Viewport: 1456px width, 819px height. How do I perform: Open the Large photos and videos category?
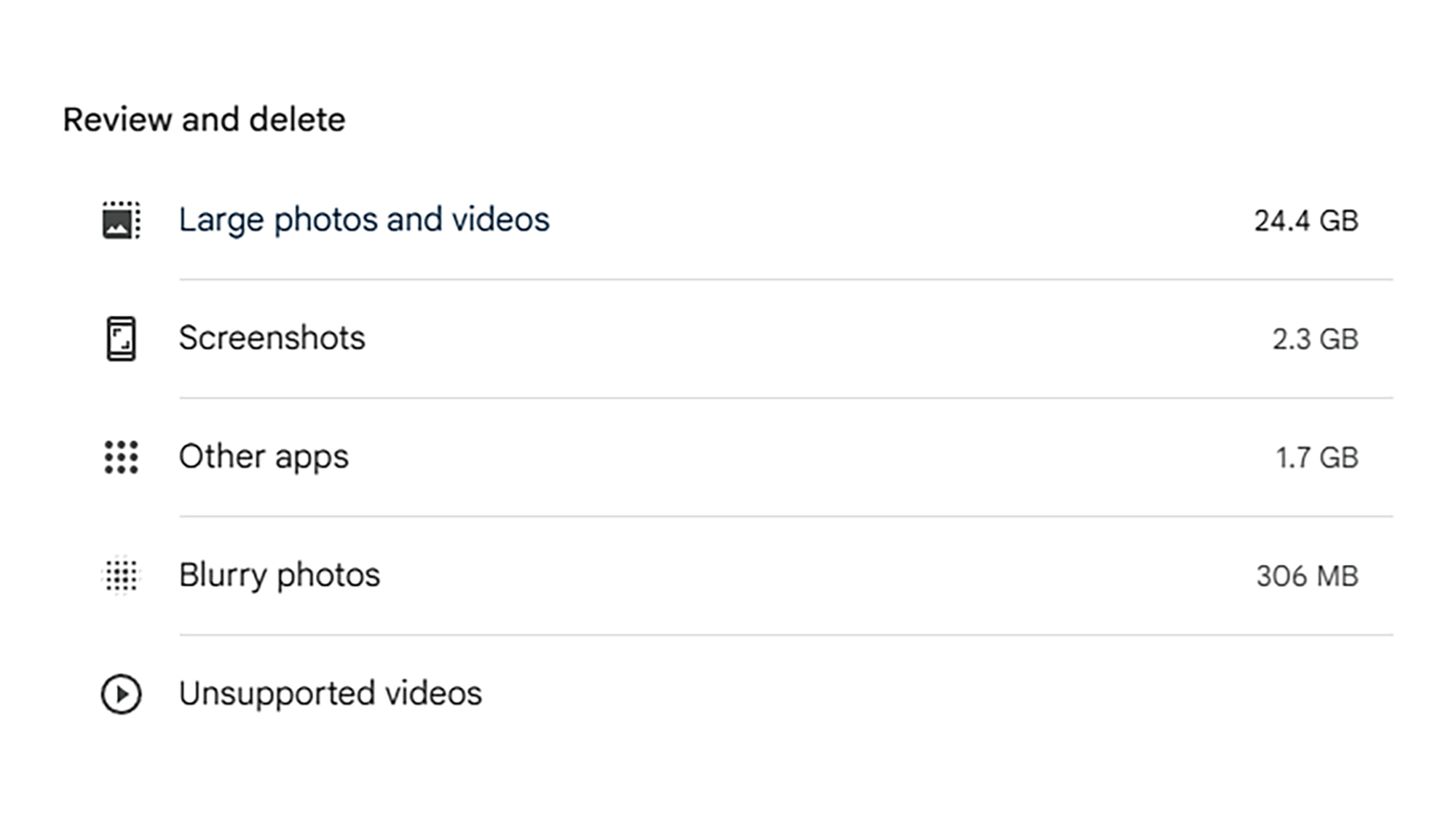(364, 219)
